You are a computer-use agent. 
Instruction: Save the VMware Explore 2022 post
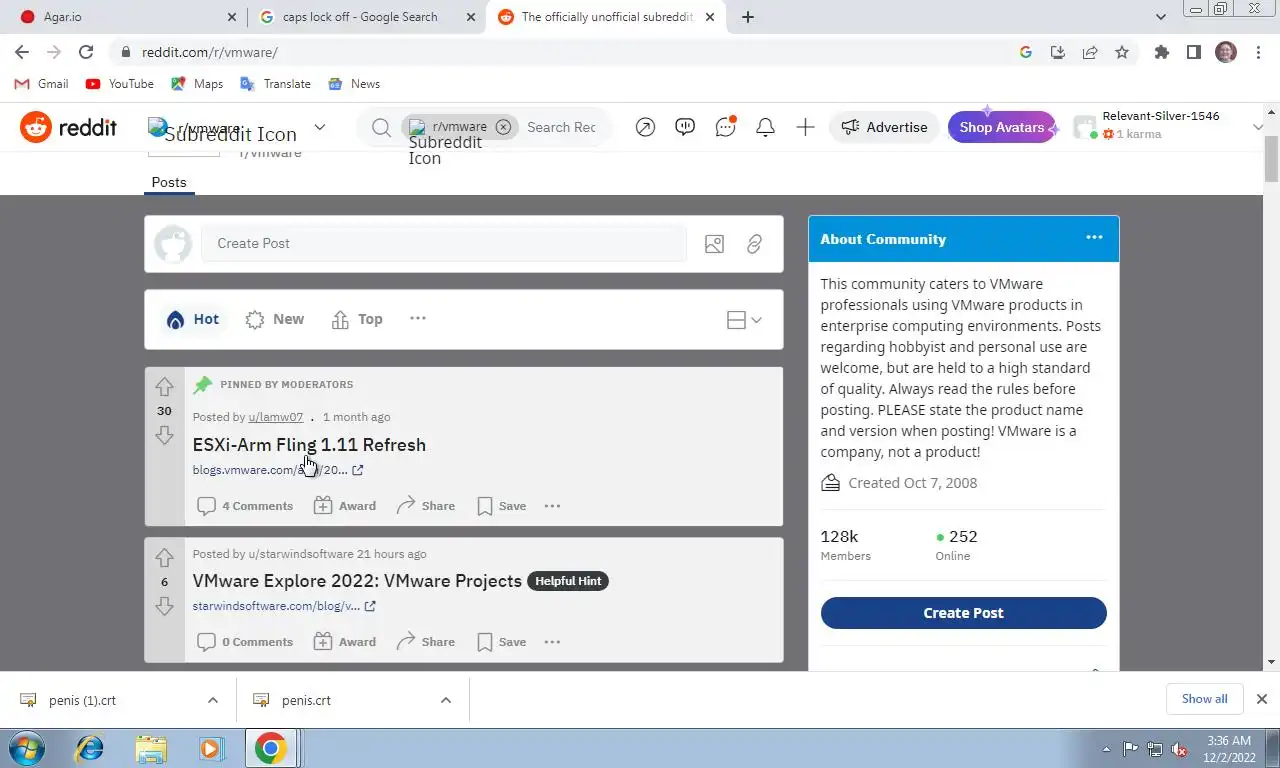502,642
